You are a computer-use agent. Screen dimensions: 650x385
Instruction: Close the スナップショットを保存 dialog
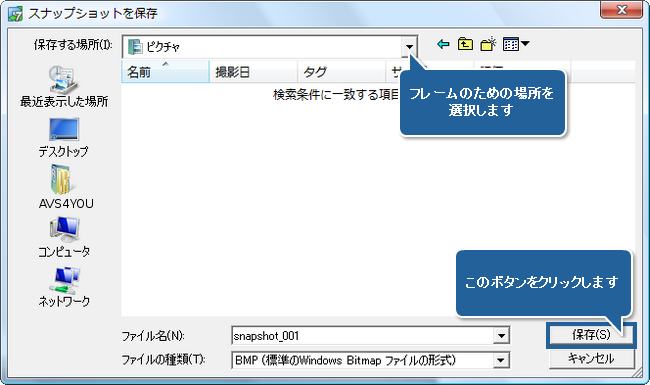621,10
